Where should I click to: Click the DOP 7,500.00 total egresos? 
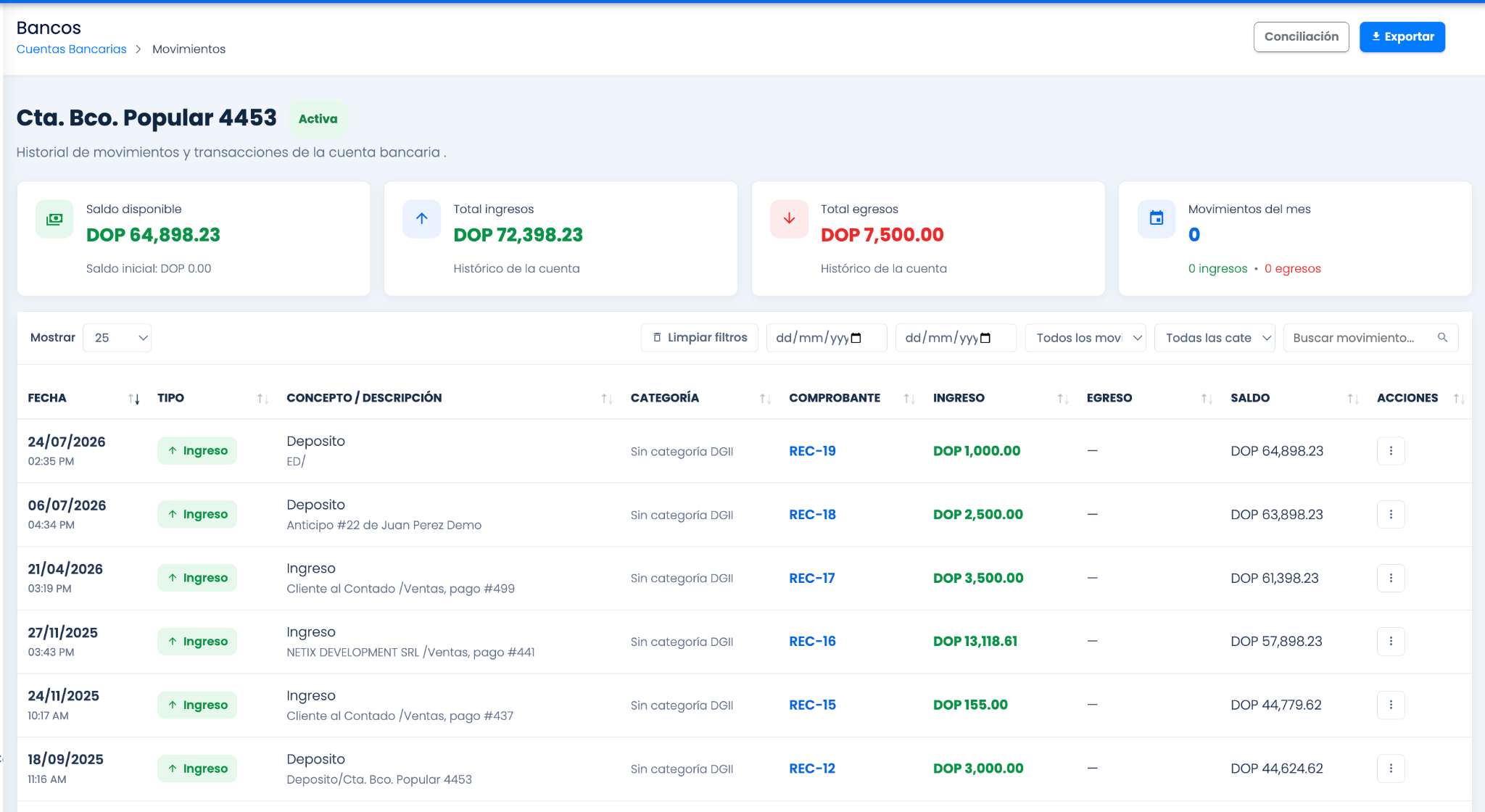click(882, 235)
